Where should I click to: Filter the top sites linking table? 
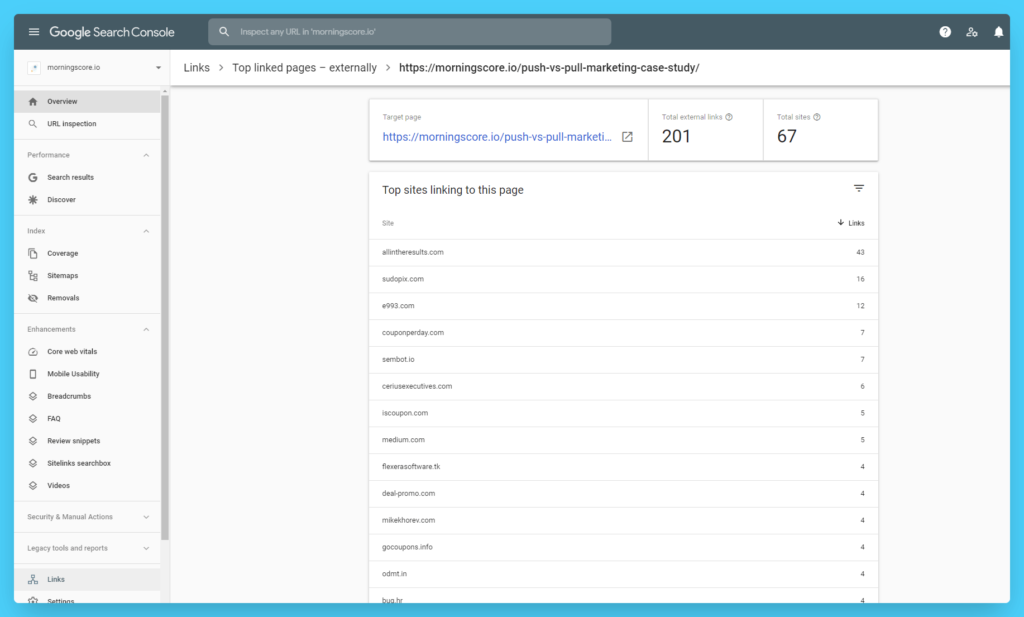(858, 188)
